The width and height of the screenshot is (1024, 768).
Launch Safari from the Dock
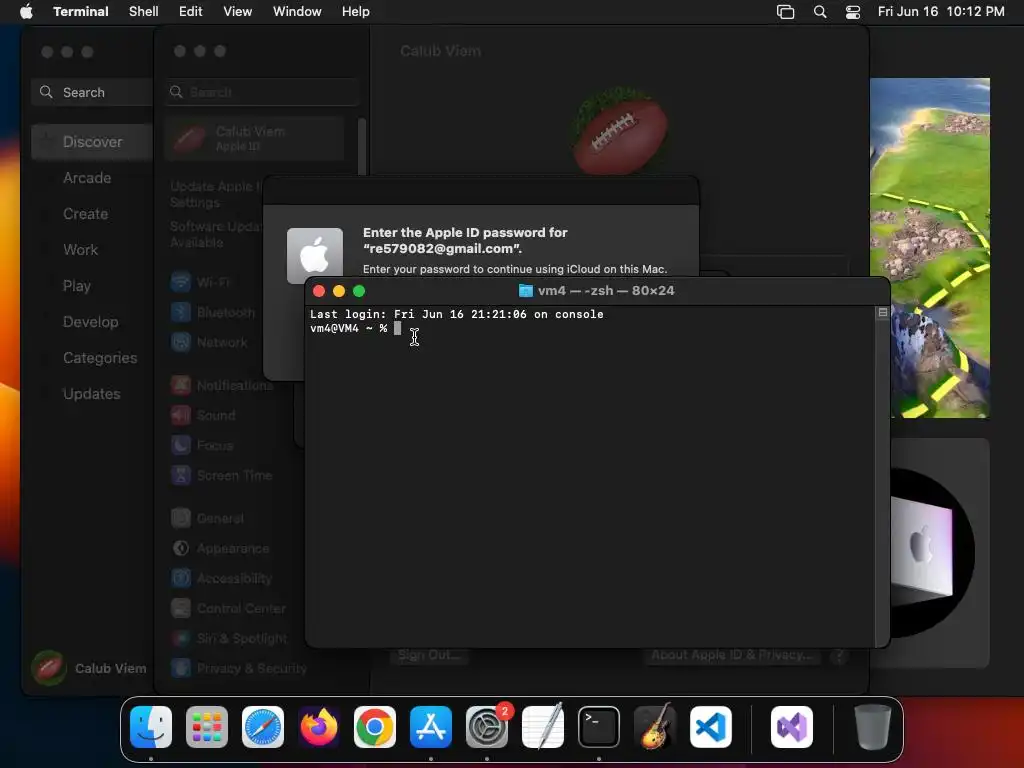[x=263, y=727]
